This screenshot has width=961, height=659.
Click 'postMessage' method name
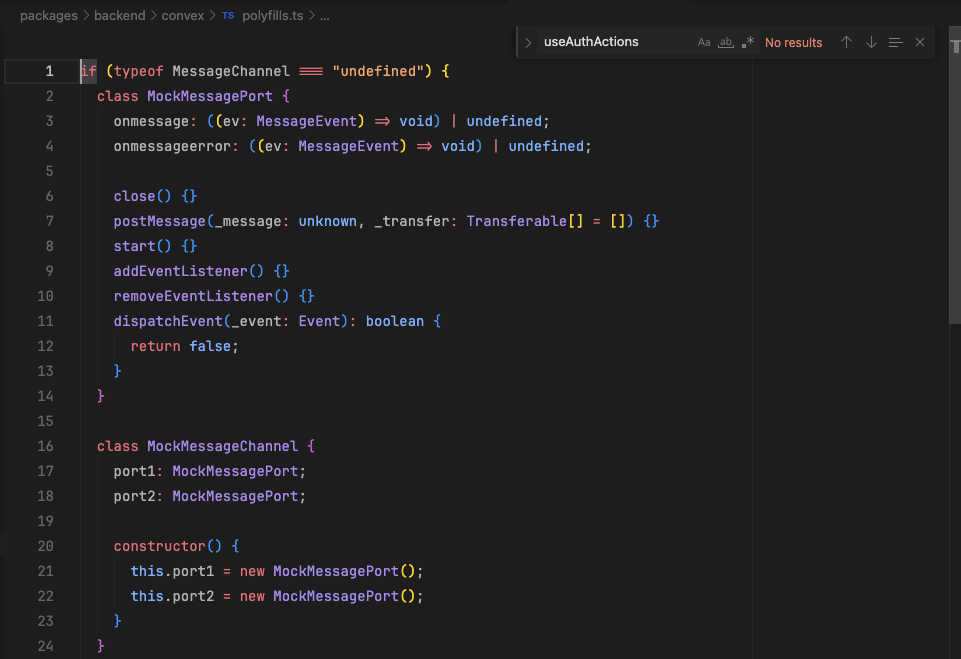[159, 221]
